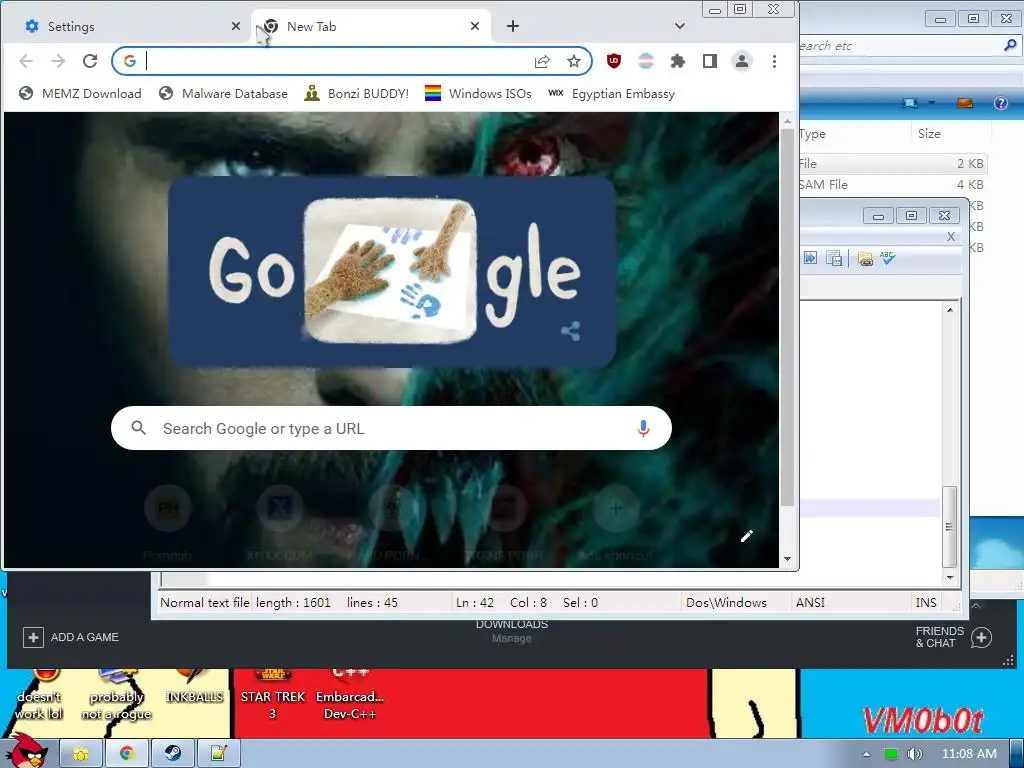Click the Notepad++ spell check ABC icon
Image resolution: width=1024 pixels, height=768 pixels.
[888, 259]
